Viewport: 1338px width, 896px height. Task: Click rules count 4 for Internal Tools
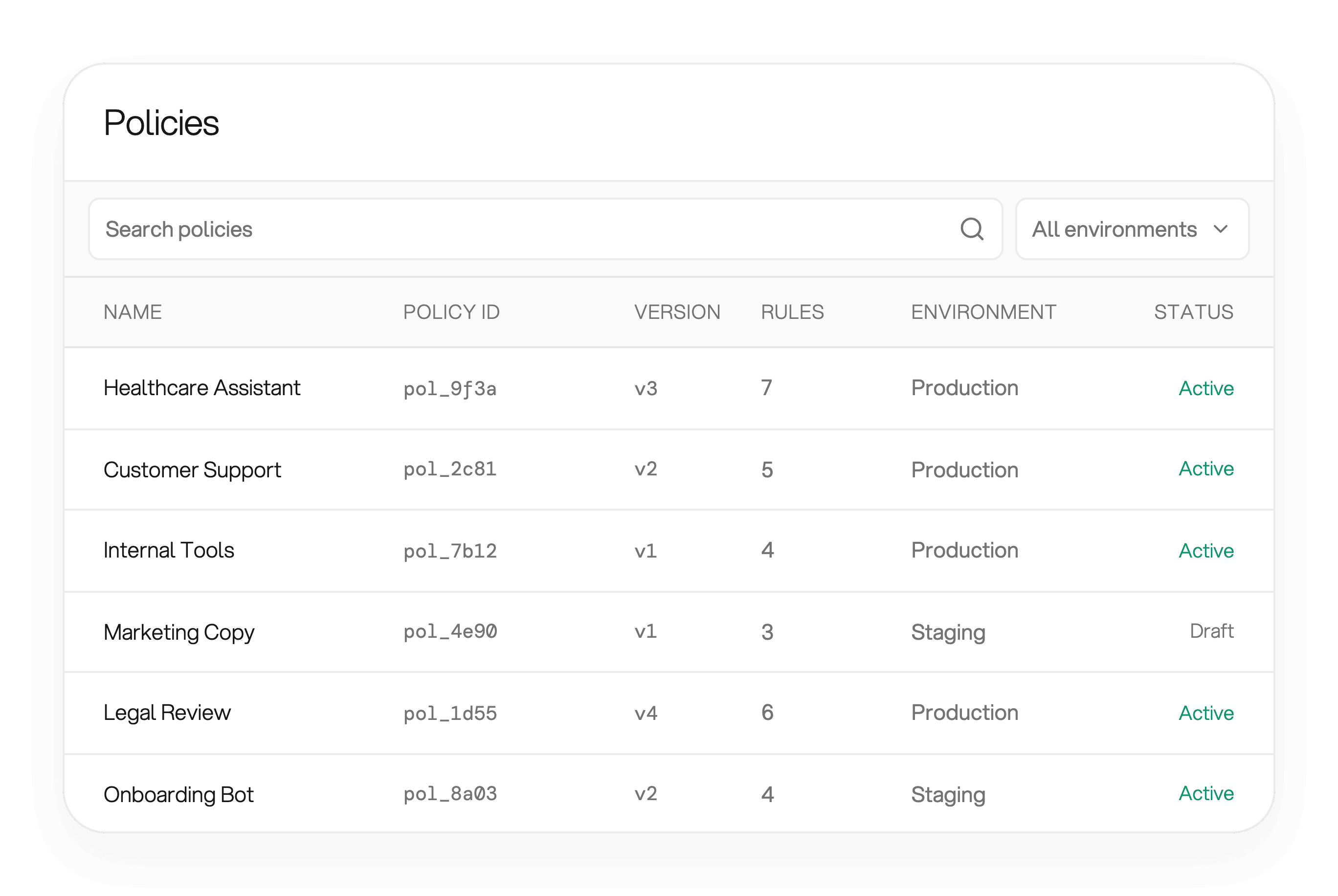767,550
